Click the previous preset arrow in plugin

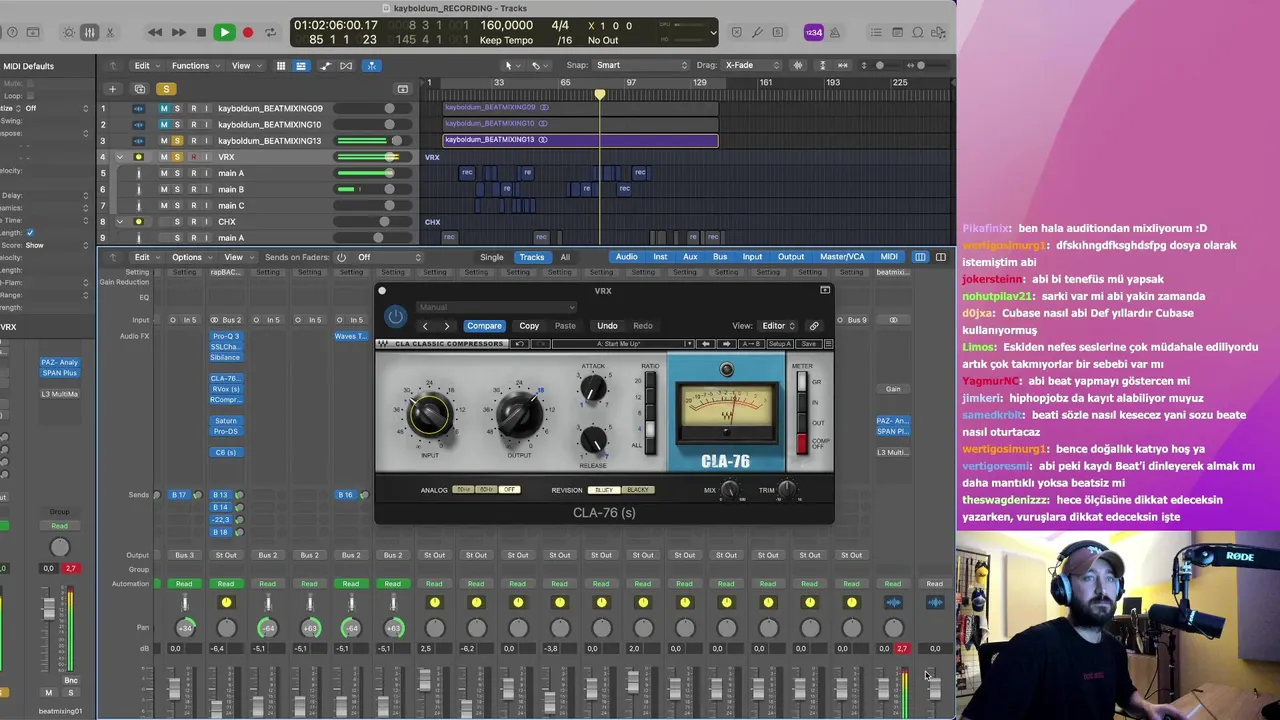(425, 326)
